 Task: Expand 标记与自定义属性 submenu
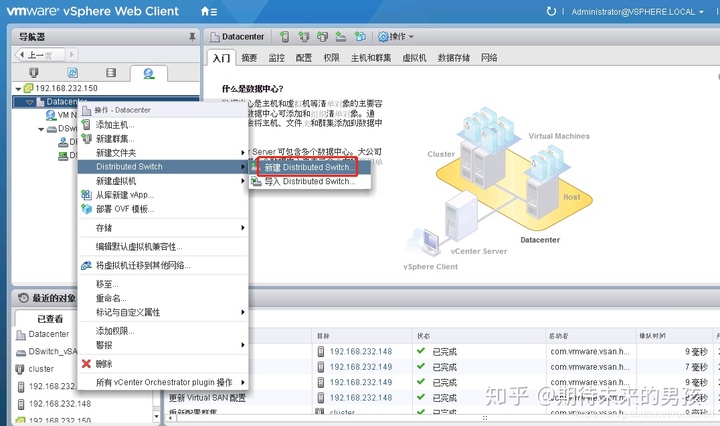pyautogui.click(x=163, y=313)
